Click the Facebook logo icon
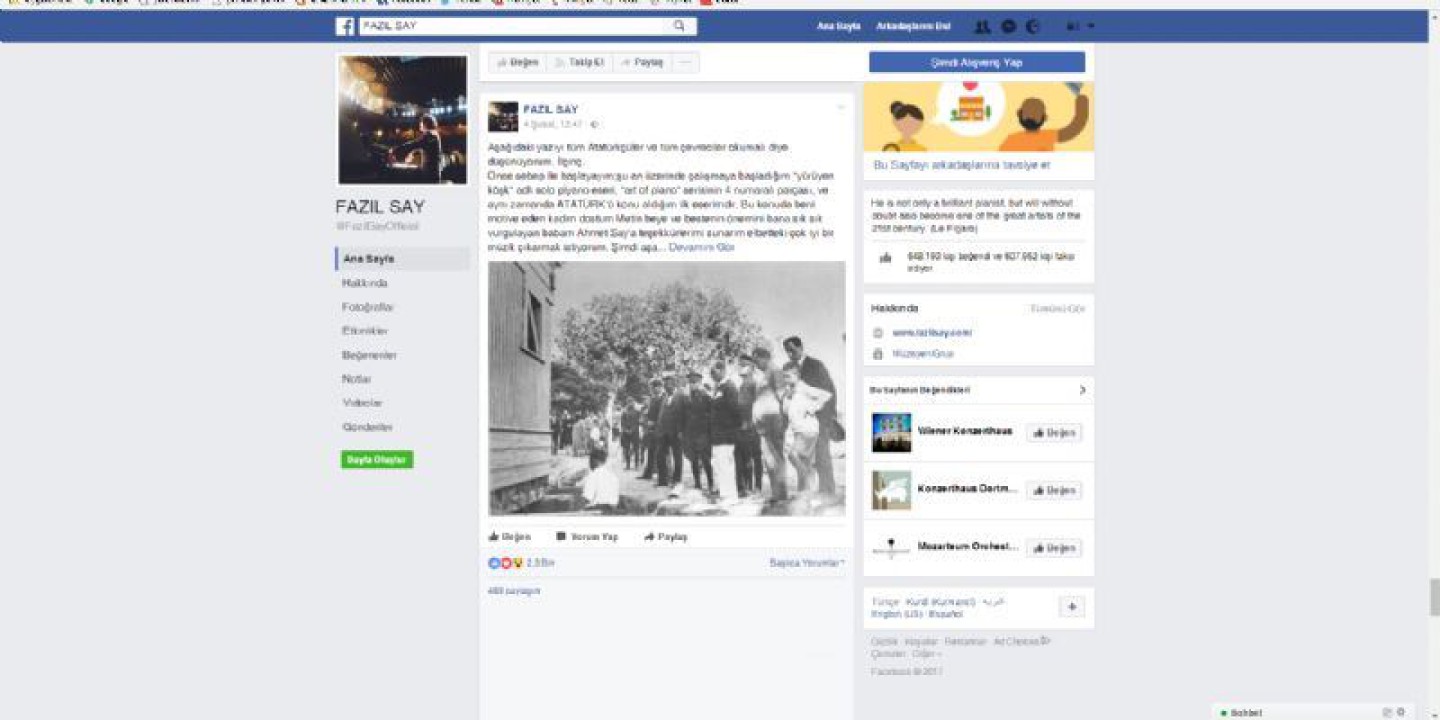 coord(345,26)
